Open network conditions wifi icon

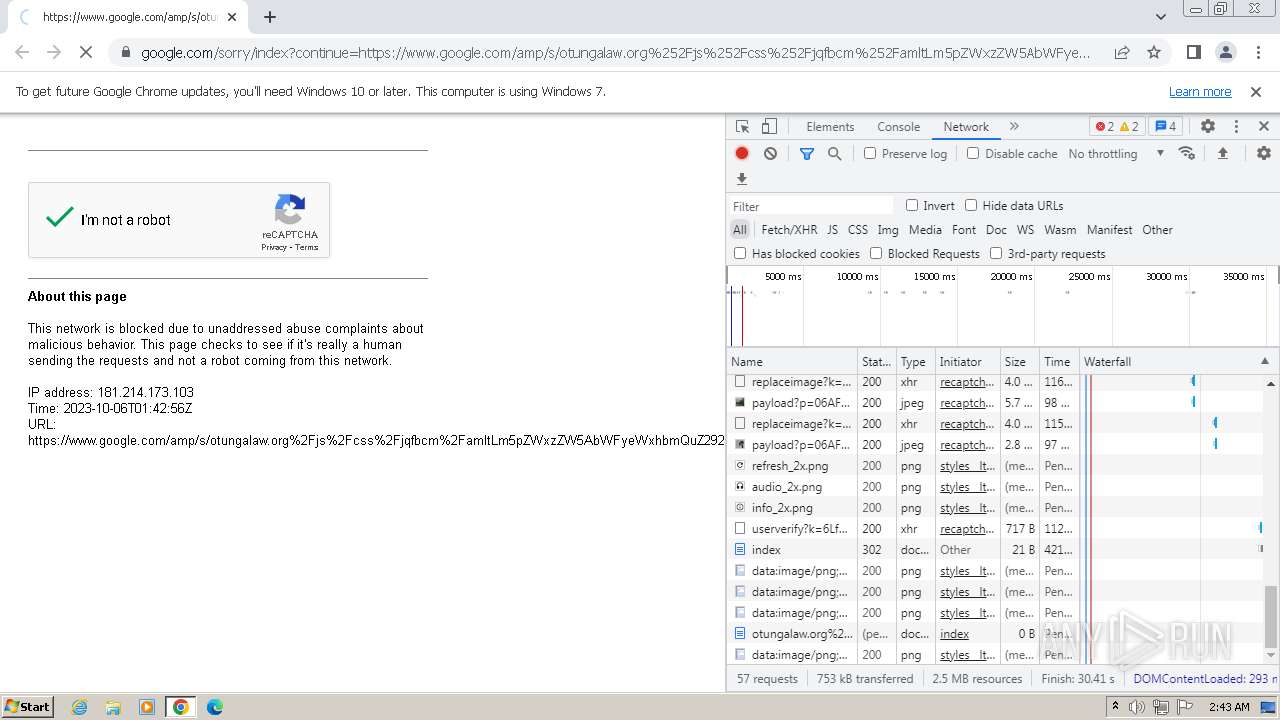[1187, 153]
